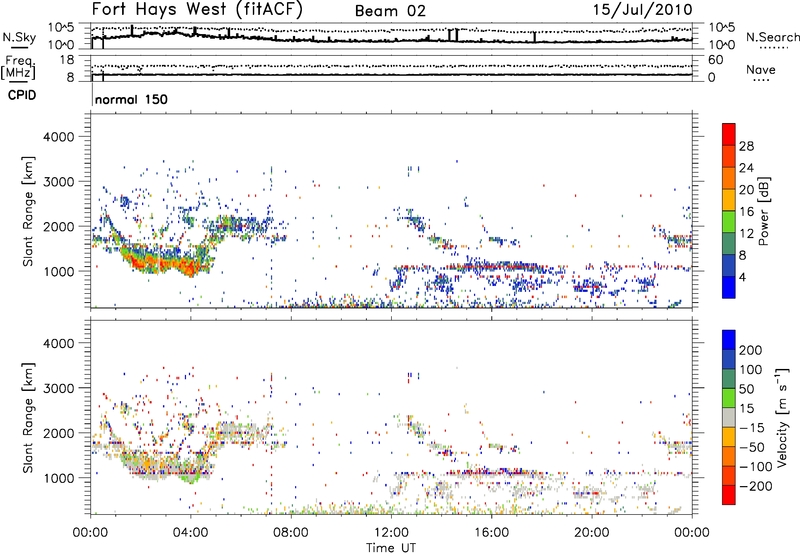Click the '12:00' time tick label

tap(391, 533)
